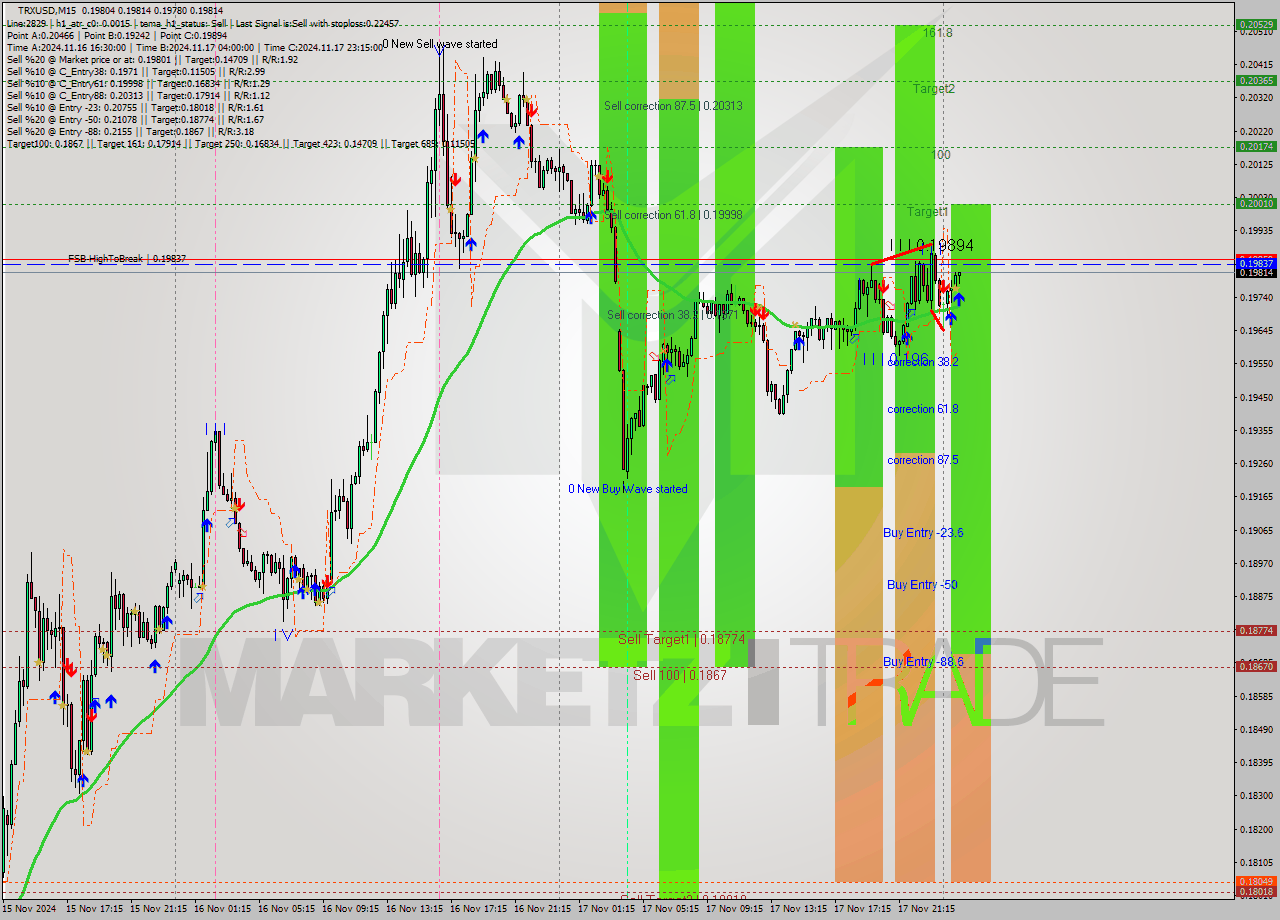This screenshot has height=920, width=1280.
Task: Click the '16 Nov 13:15' time axis label
Action: [414, 910]
